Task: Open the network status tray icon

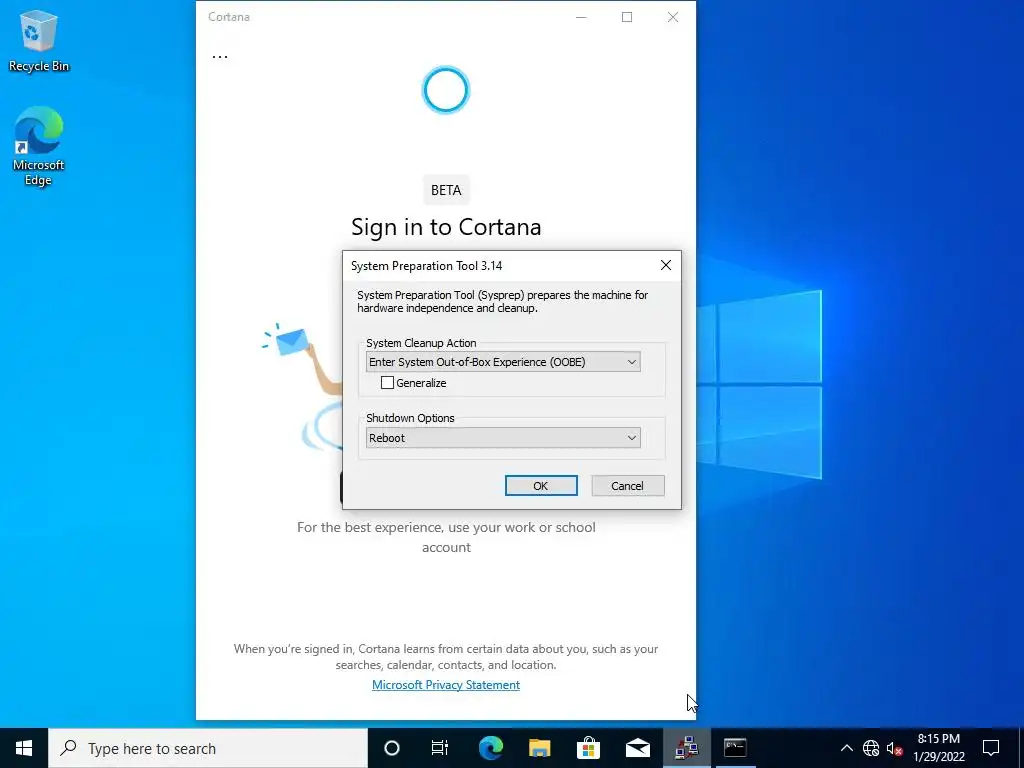Action: [x=871, y=748]
